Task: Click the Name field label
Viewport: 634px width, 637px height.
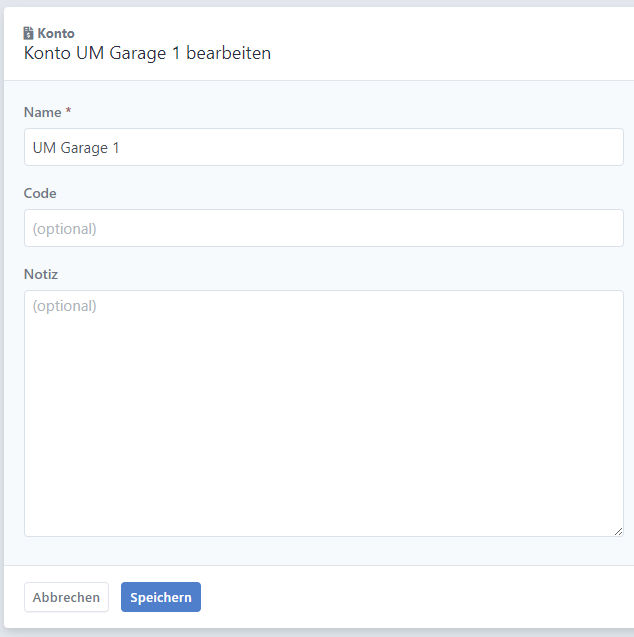Action: click(43, 112)
